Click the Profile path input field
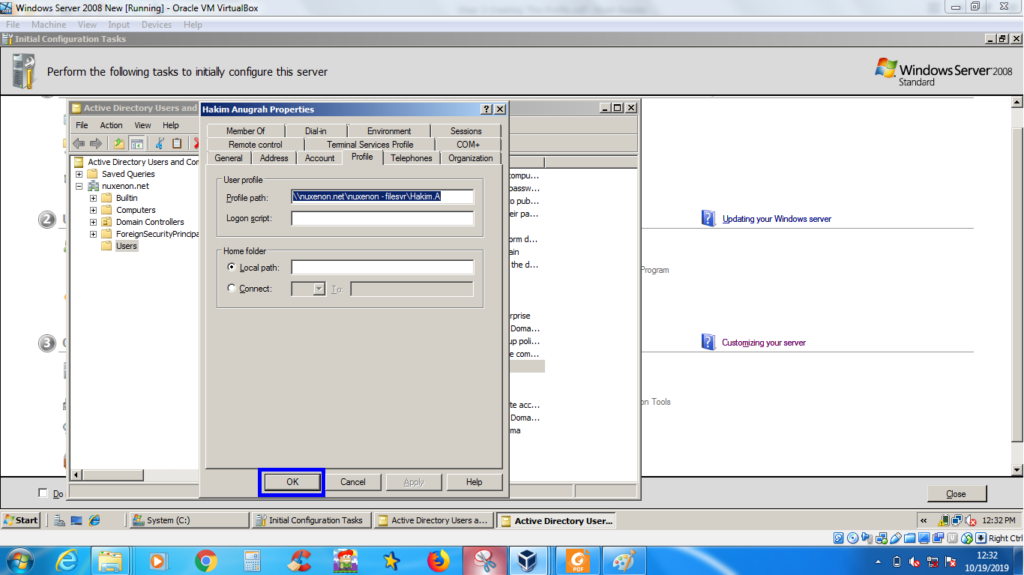1024x575 pixels. coord(382,196)
